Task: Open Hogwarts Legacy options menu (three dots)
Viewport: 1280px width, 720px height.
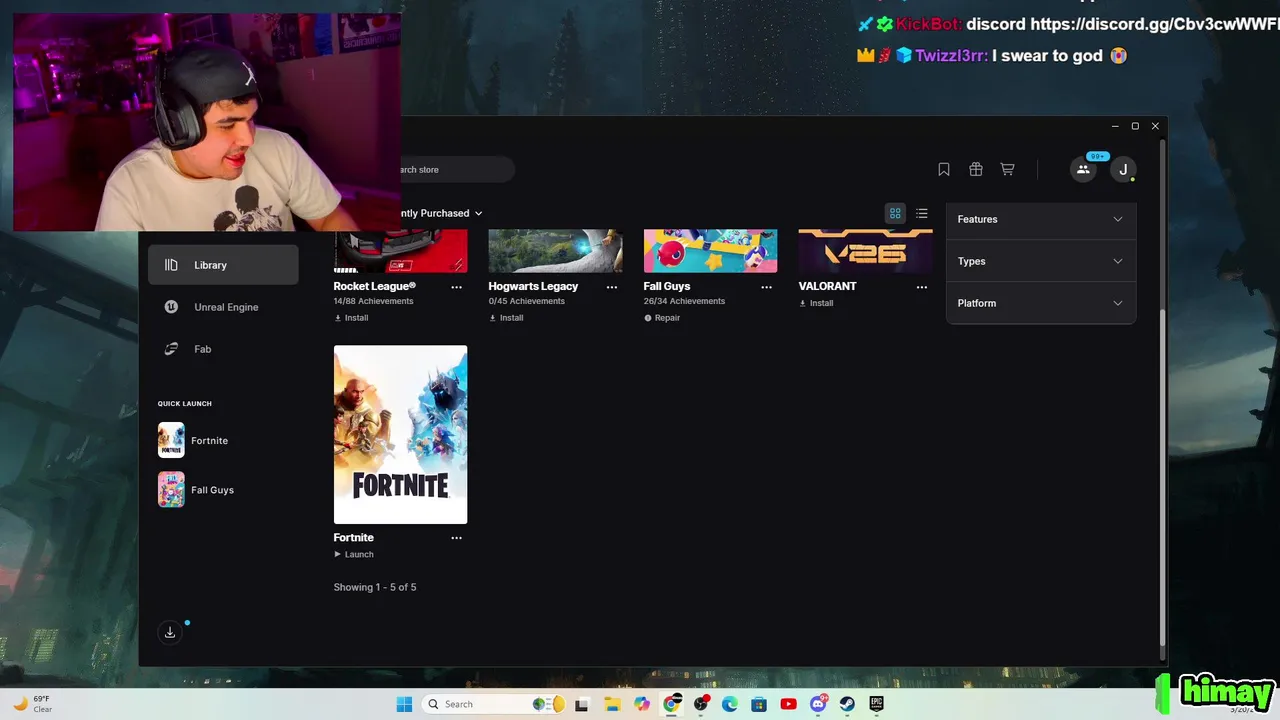Action: click(x=611, y=287)
